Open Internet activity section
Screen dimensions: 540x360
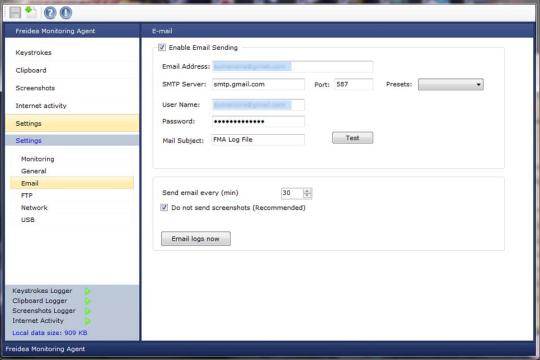[x=72, y=106]
